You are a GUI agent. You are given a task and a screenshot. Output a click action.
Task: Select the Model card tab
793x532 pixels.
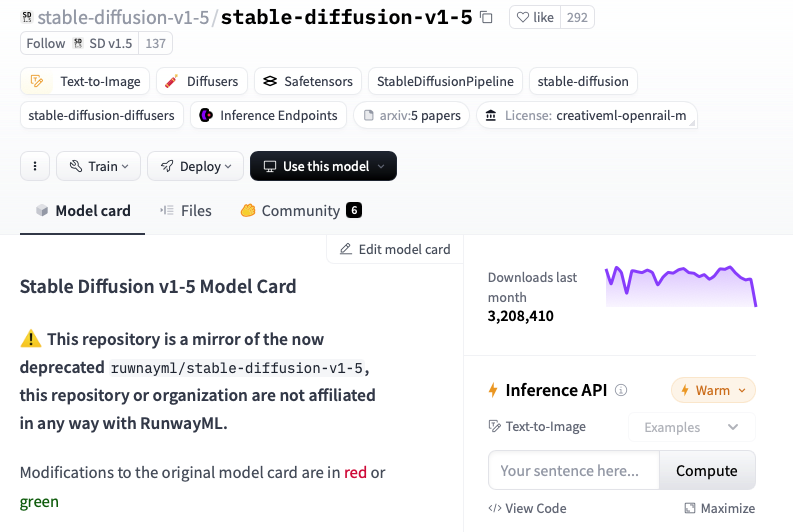coord(83,211)
